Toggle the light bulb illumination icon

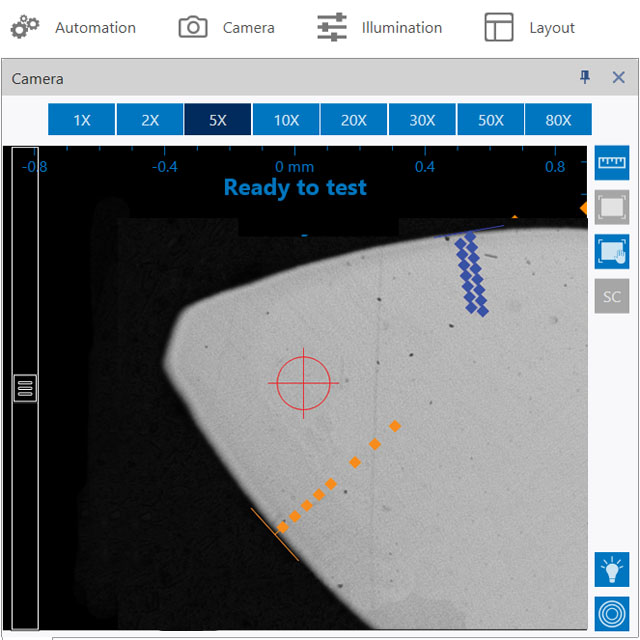tap(611, 569)
